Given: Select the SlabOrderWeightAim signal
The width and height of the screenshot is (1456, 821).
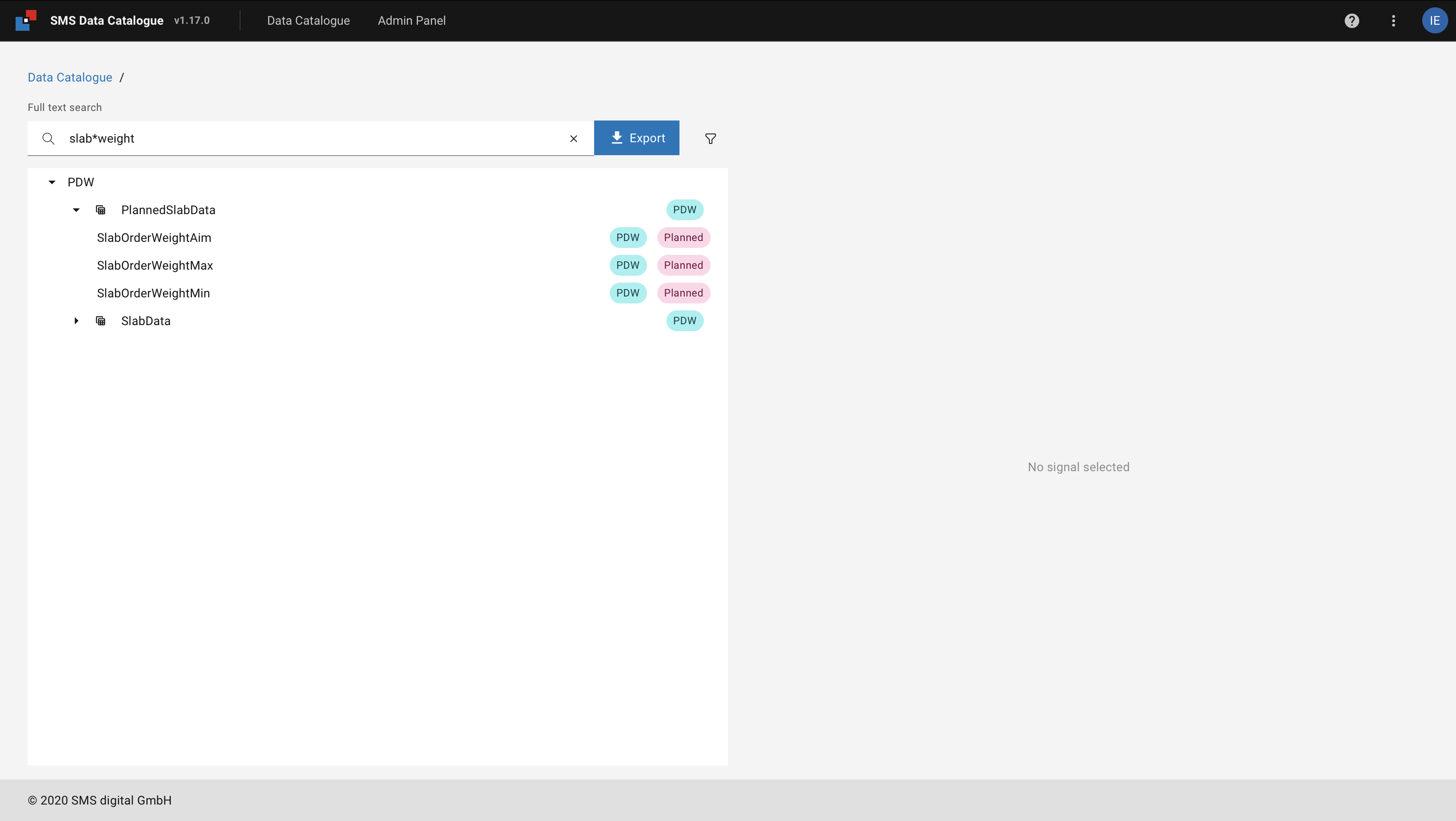Looking at the screenshot, I should [154, 238].
